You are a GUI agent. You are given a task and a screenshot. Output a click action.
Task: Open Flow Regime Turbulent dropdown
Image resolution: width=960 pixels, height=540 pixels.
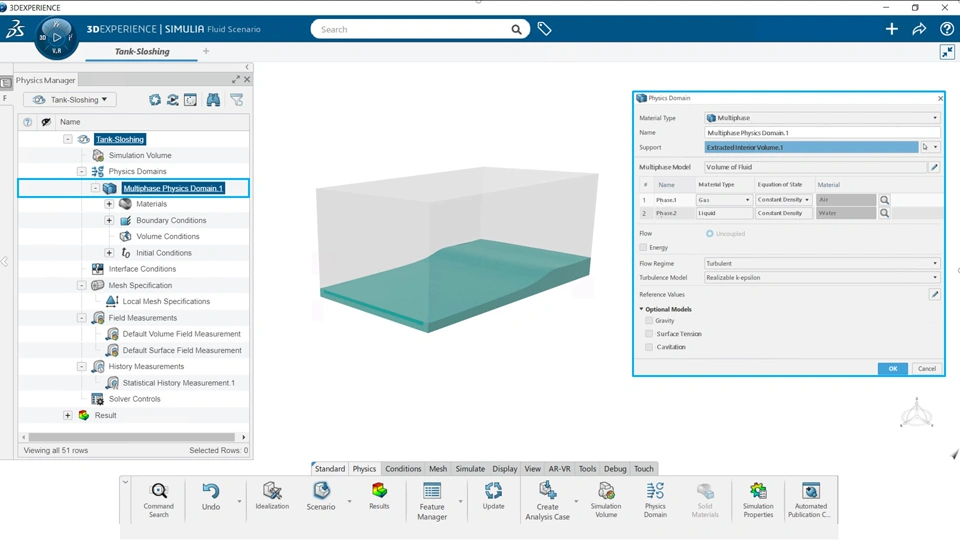pos(822,263)
